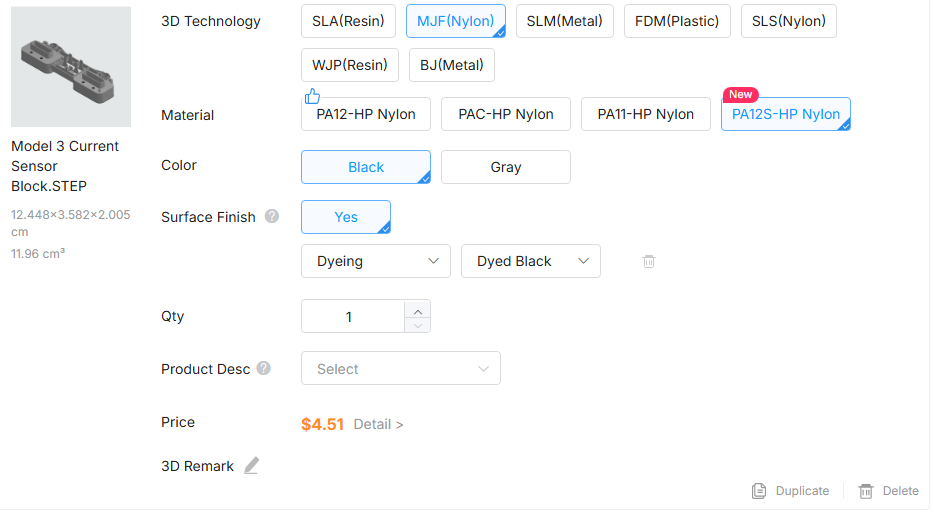
Task: Select the Gray color option
Action: pos(505,167)
